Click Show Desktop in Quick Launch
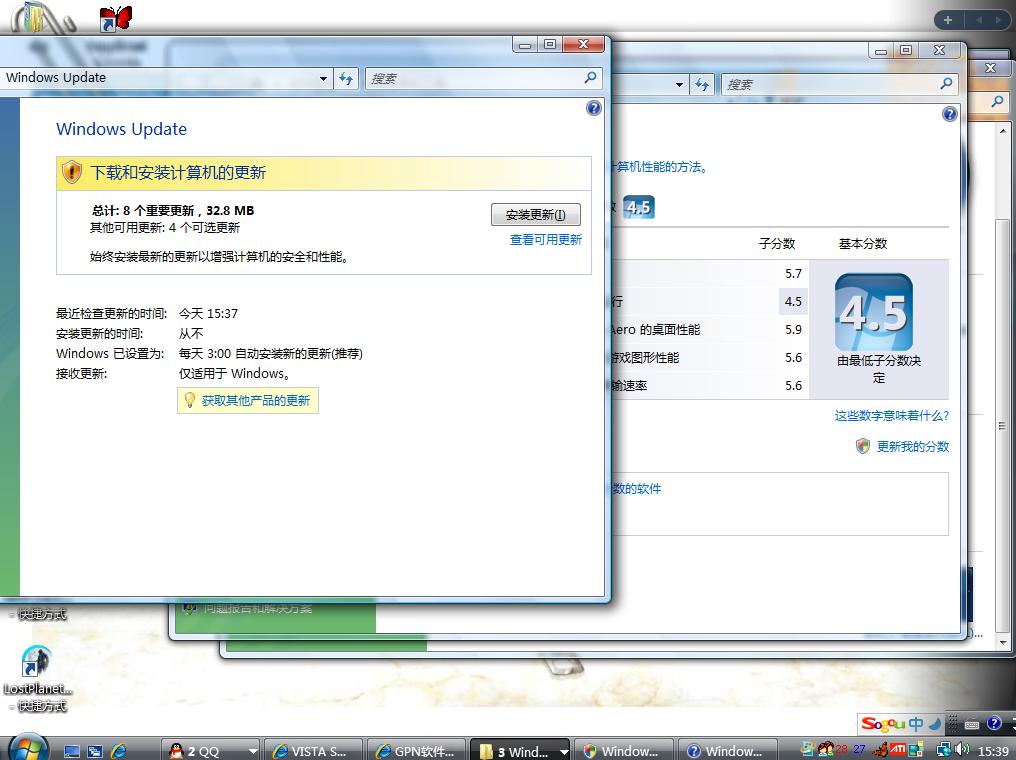This screenshot has height=760, width=1016. click(x=72, y=751)
